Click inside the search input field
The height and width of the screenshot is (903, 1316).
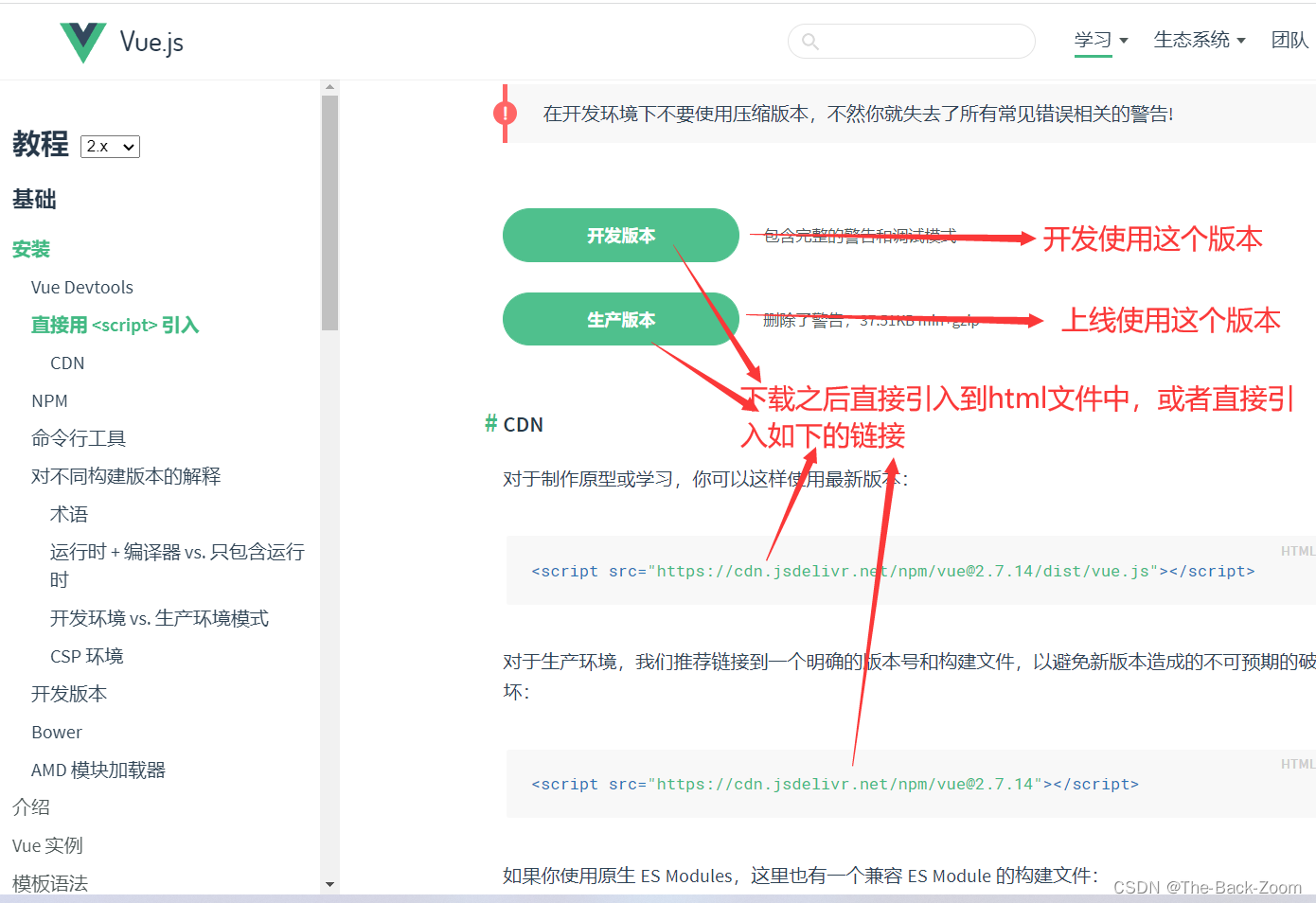912,42
